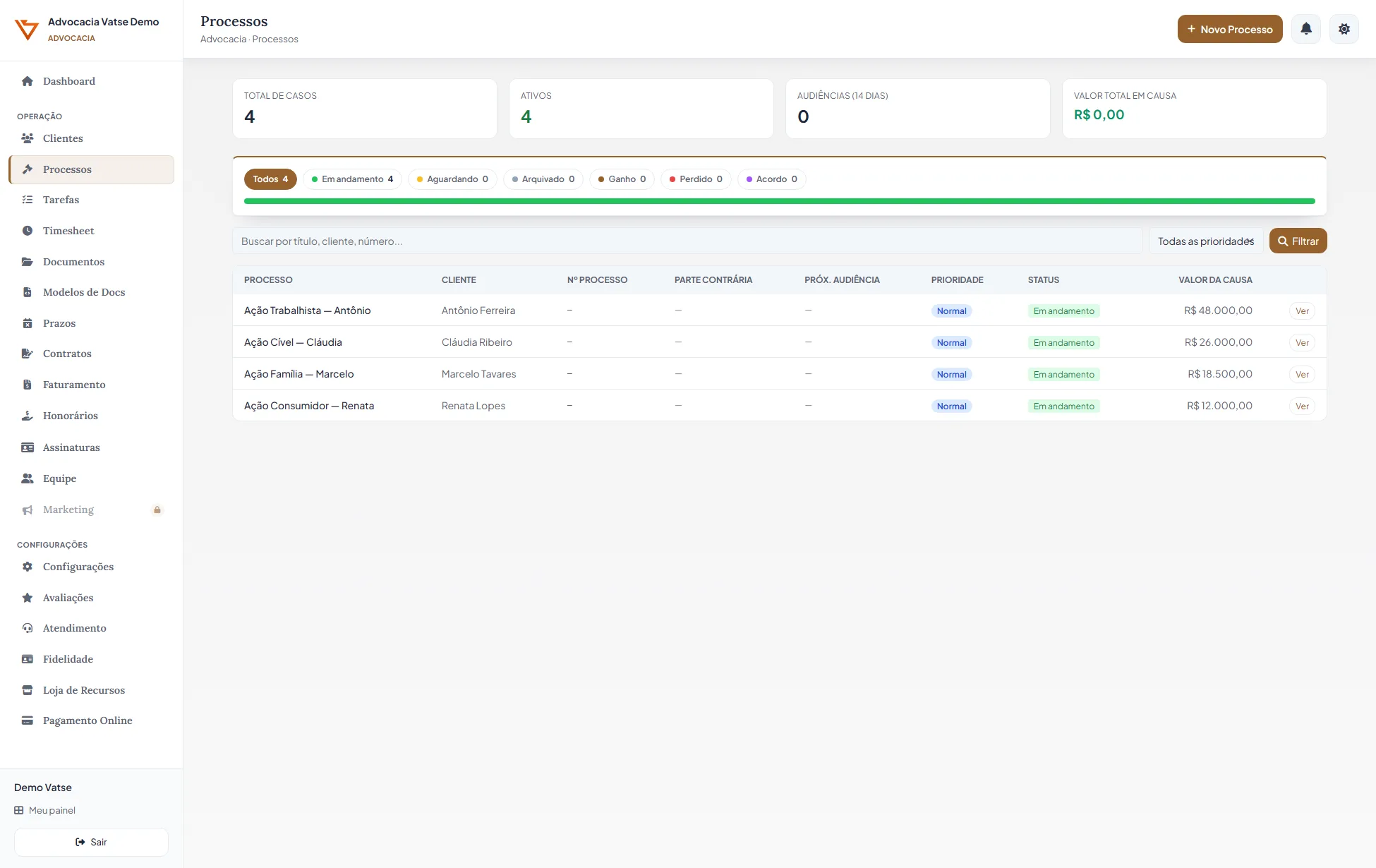1376x868 pixels.
Task: Click the Novo Processo button
Action: tap(1230, 29)
